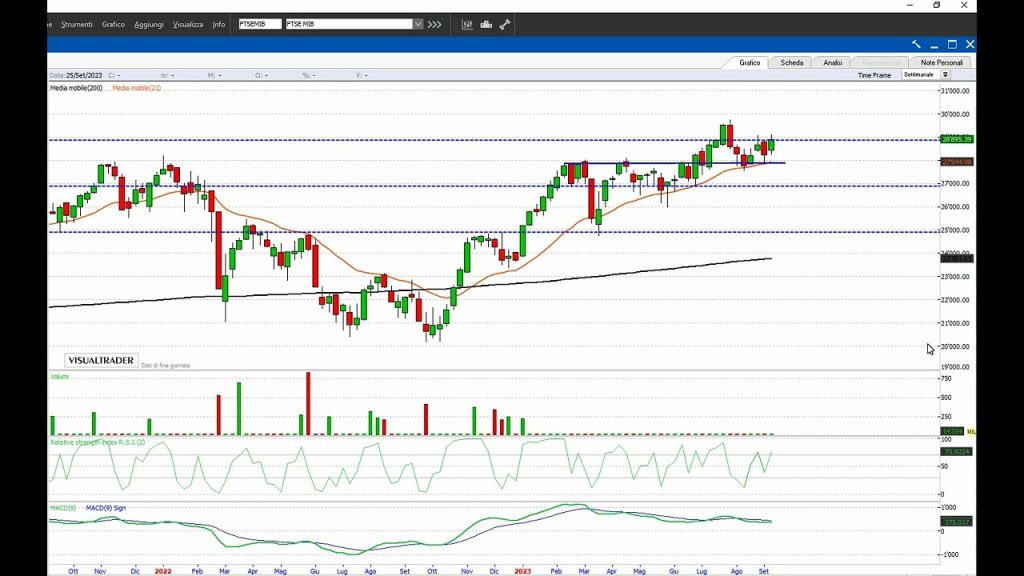Select the Media mobile(21) legend label
1024x576 pixels.
pyautogui.click(x=136, y=88)
